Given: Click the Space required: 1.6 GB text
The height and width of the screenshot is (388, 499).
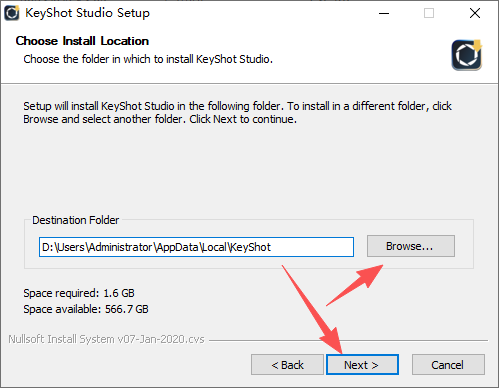Looking at the screenshot, I should (x=79, y=293).
